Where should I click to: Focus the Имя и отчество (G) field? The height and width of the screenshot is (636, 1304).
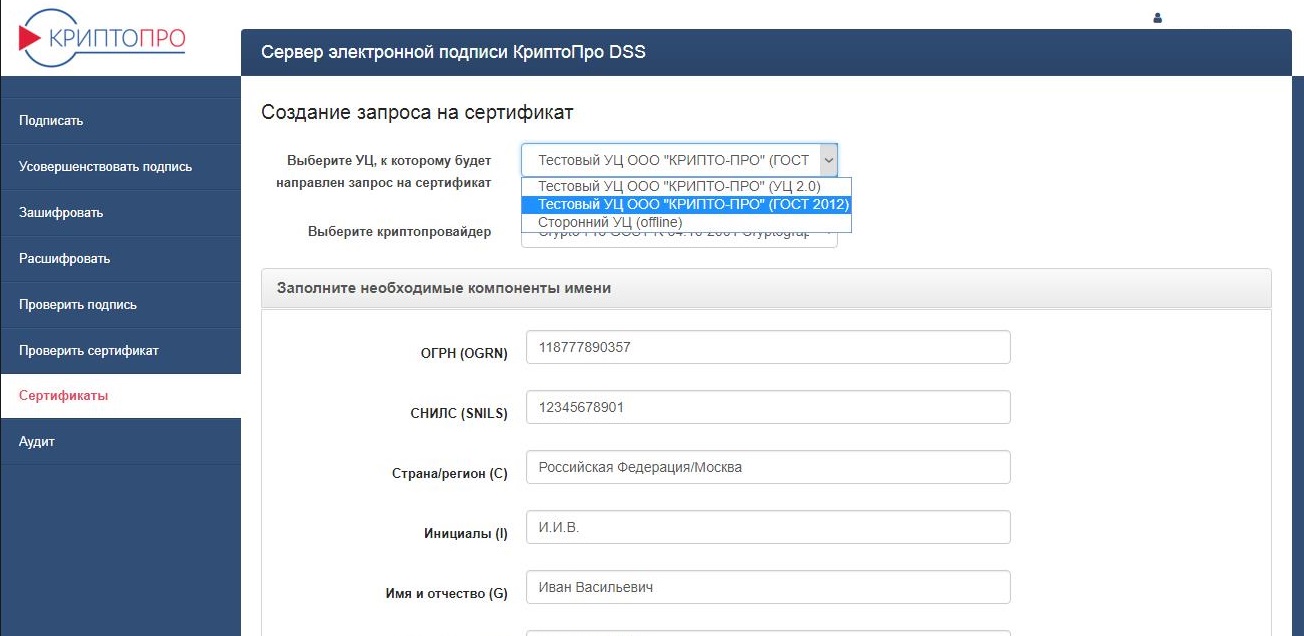[767, 587]
